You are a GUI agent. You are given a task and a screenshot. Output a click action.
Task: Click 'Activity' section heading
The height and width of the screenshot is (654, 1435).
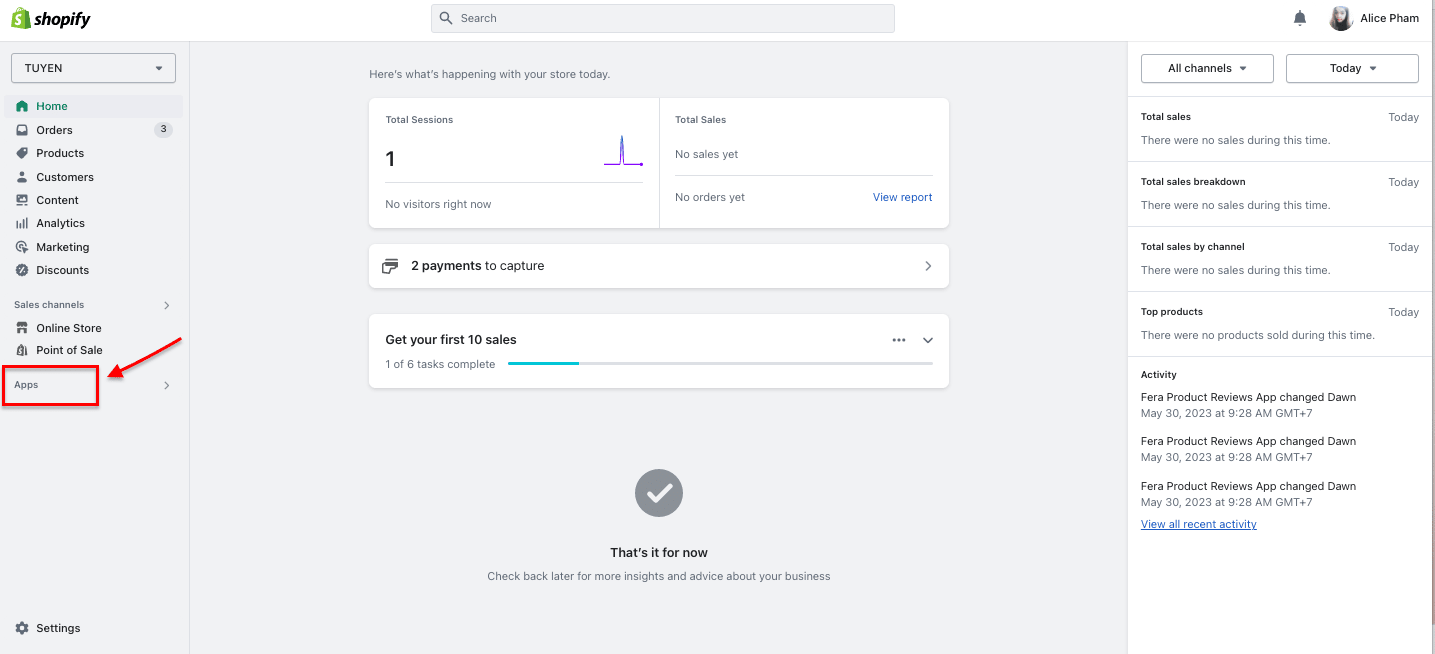point(1159,375)
